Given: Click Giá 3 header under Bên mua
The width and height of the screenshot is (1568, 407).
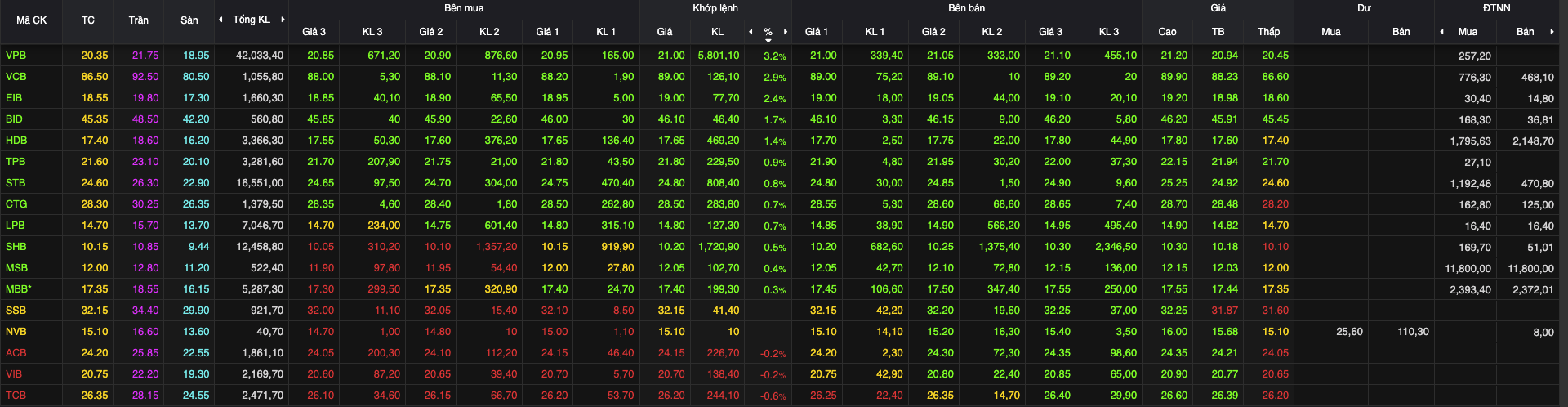Looking at the screenshot, I should pyautogui.click(x=314, y=32).
